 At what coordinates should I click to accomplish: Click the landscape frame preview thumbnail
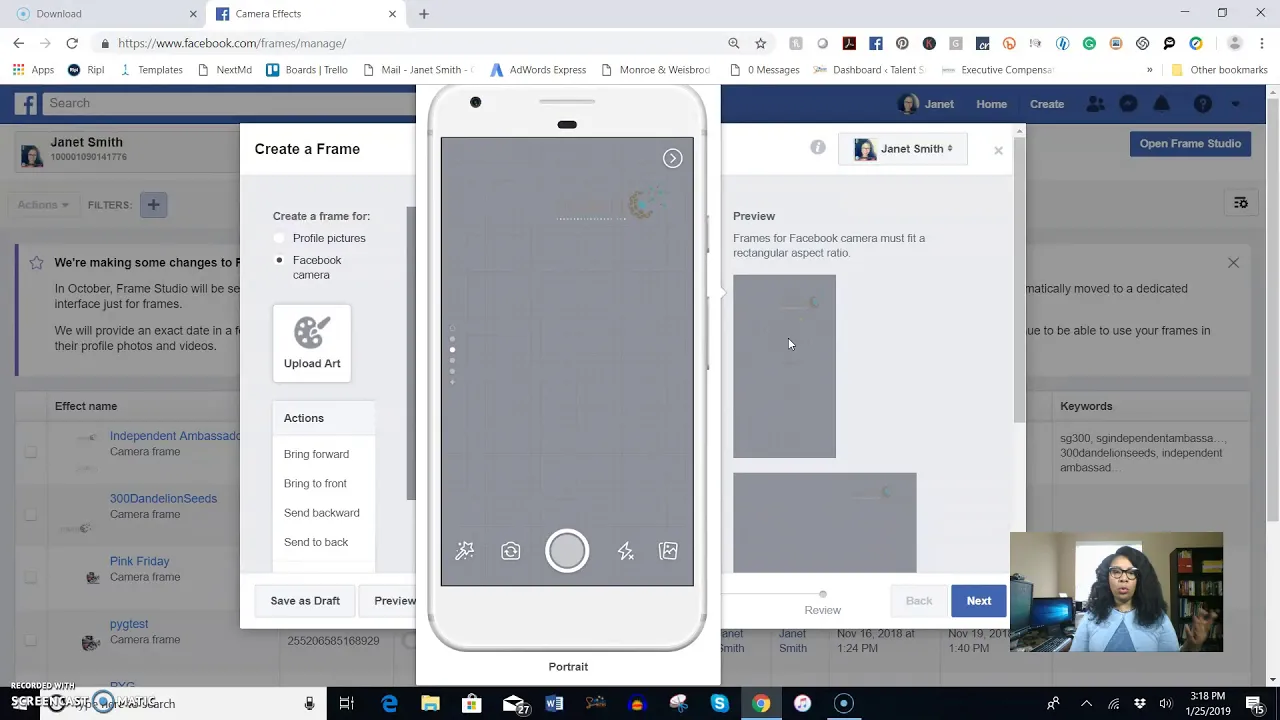(824, 523)
